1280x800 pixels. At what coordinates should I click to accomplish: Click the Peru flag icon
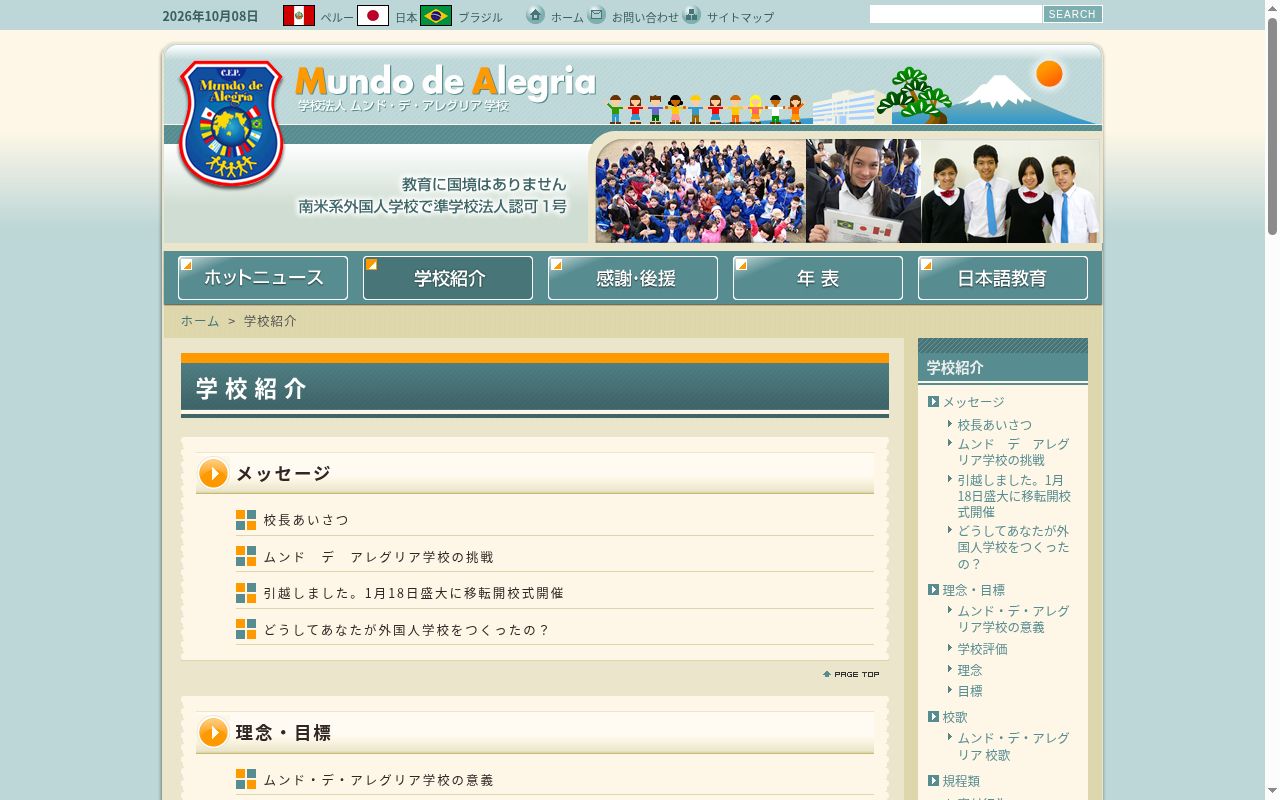tap(299, 16)
